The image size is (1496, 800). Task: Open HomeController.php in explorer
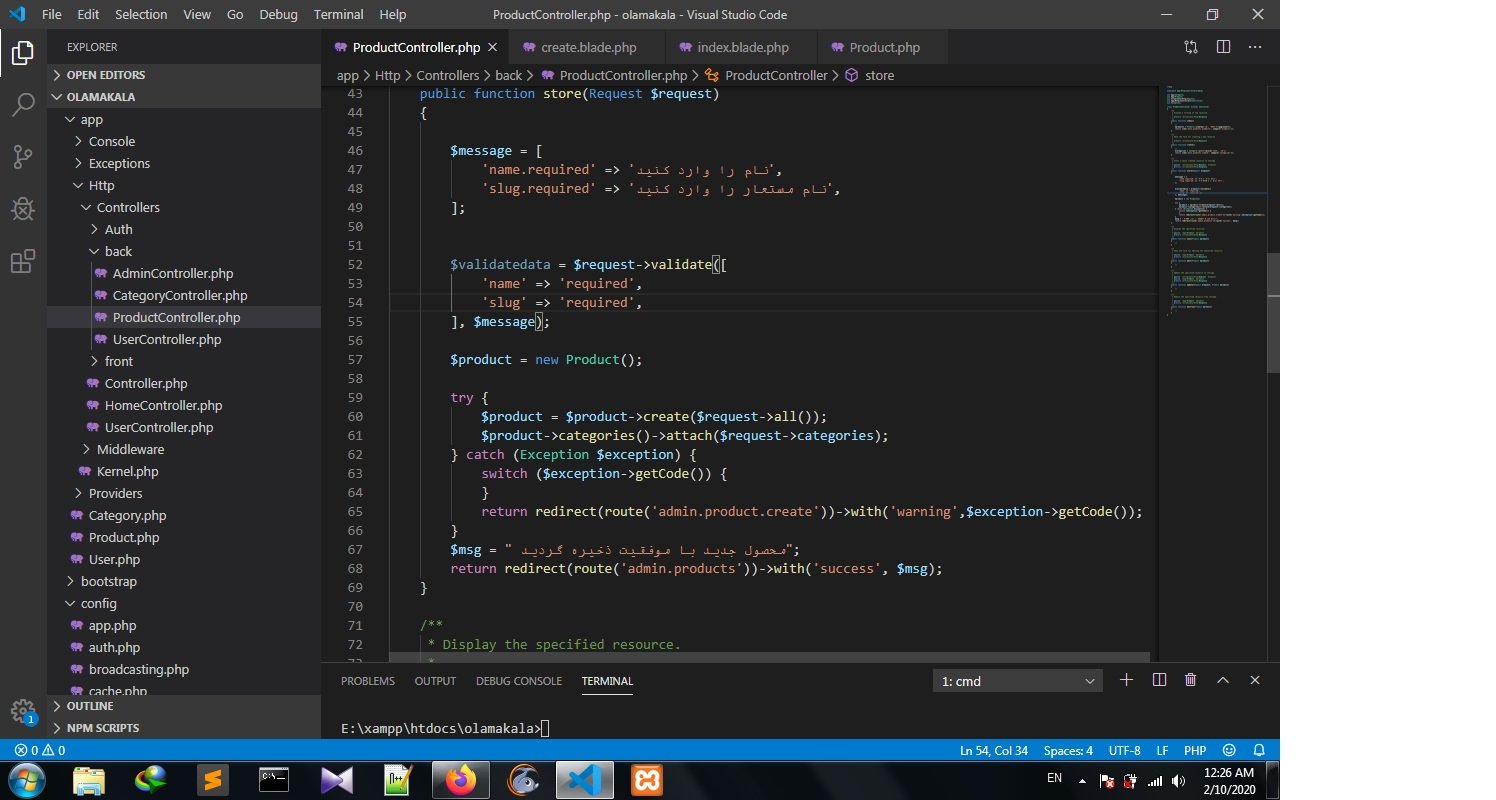coord(184,405)
